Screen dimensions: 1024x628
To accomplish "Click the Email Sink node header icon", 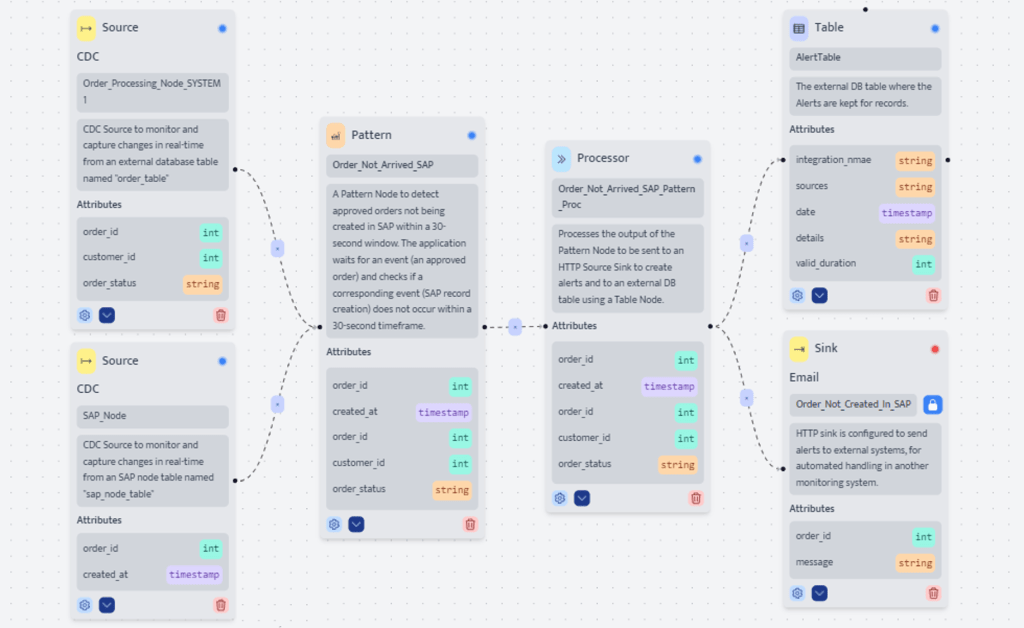I will coord(799,348).
